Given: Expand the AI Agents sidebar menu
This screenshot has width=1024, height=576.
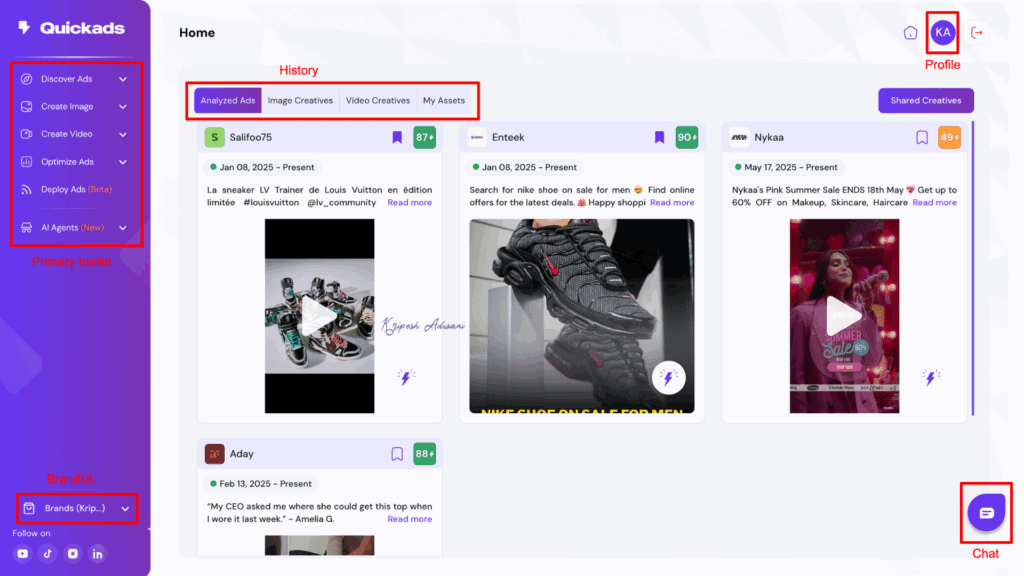Looking at the screenshot, I should tap(122, 227).
